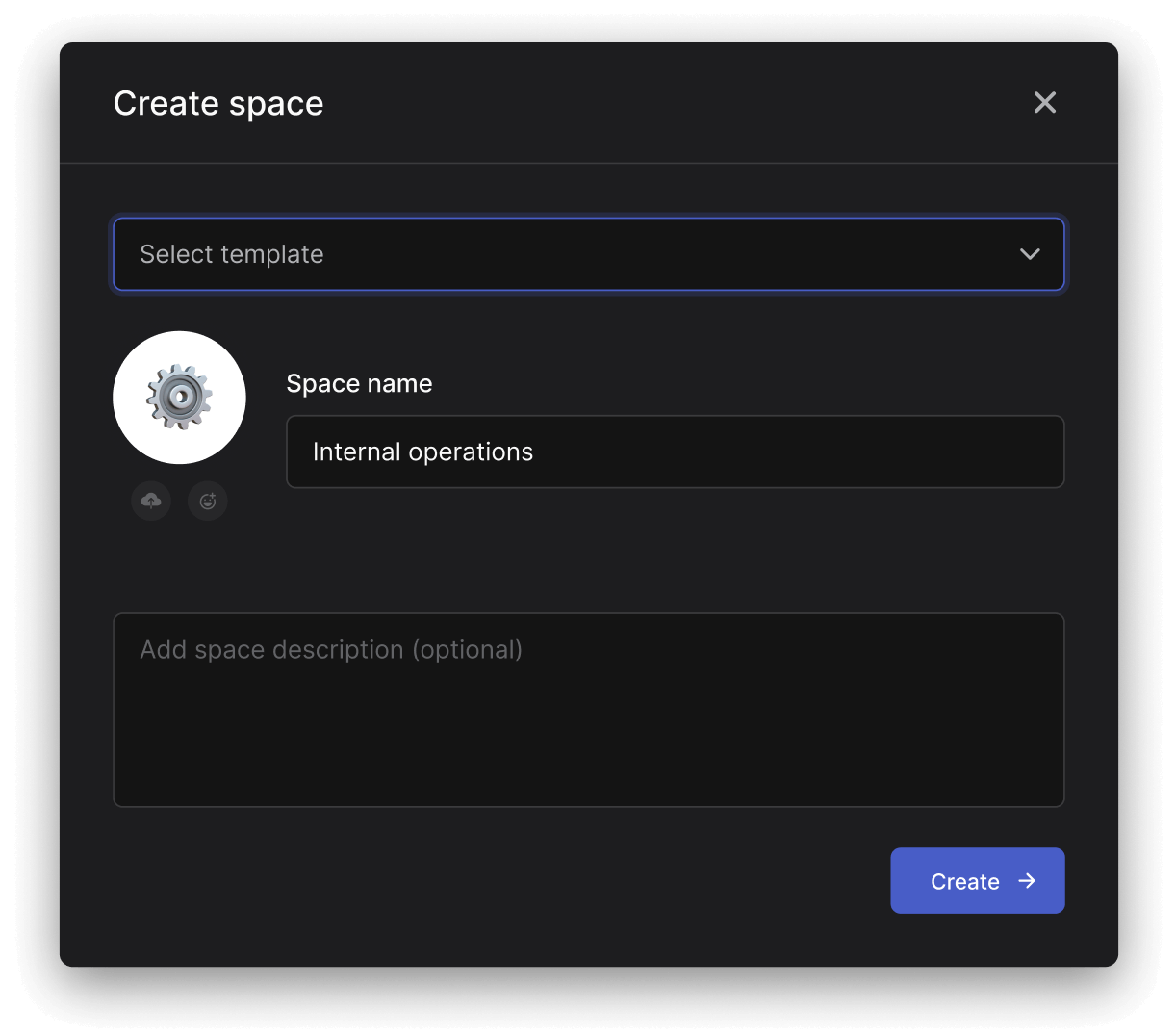Click the space description text area
Screen dimensions: 1176x1034
click(x=588, y=710)
